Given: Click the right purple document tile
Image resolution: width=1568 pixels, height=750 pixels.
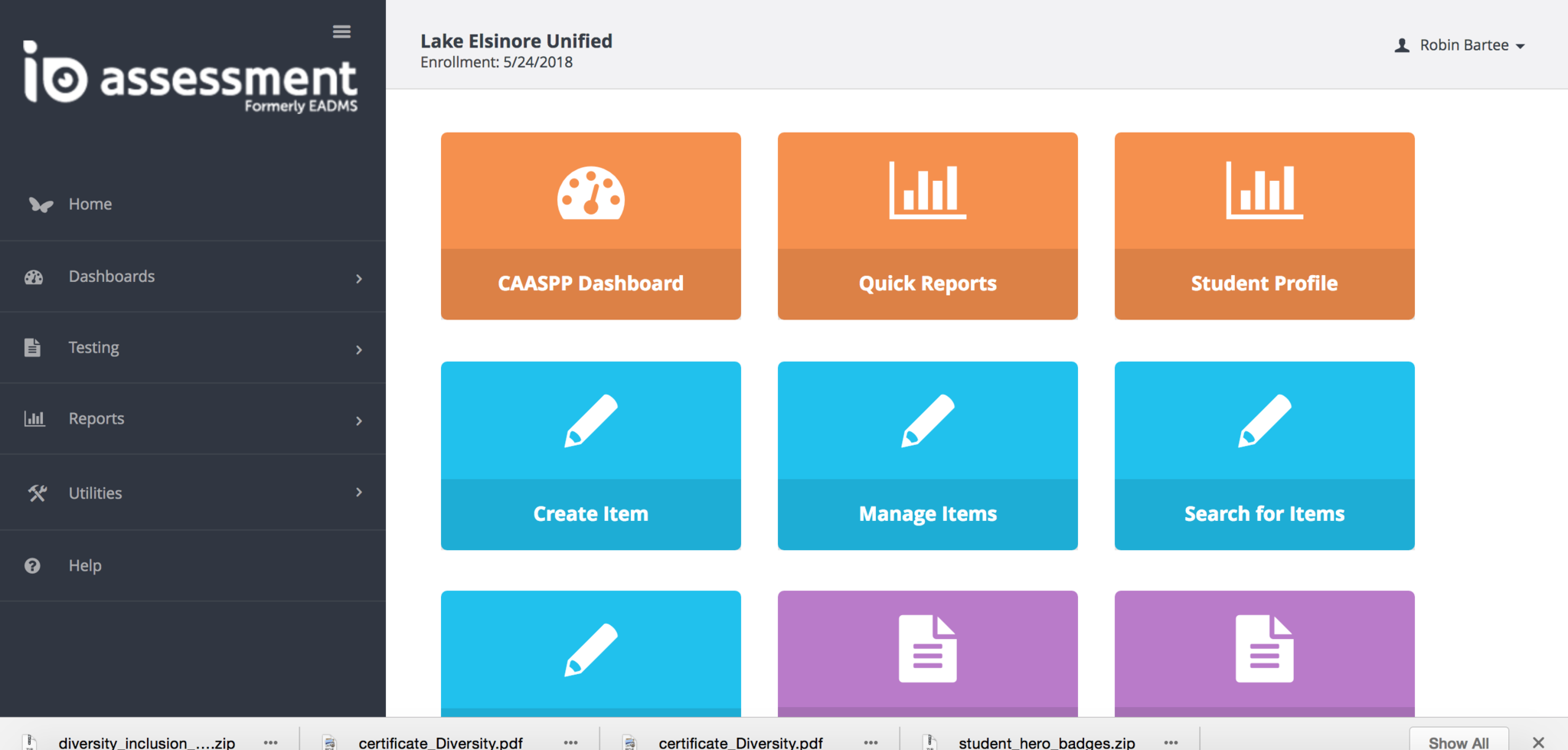Looking at the screenshot, I should [x=1264, y=653].
